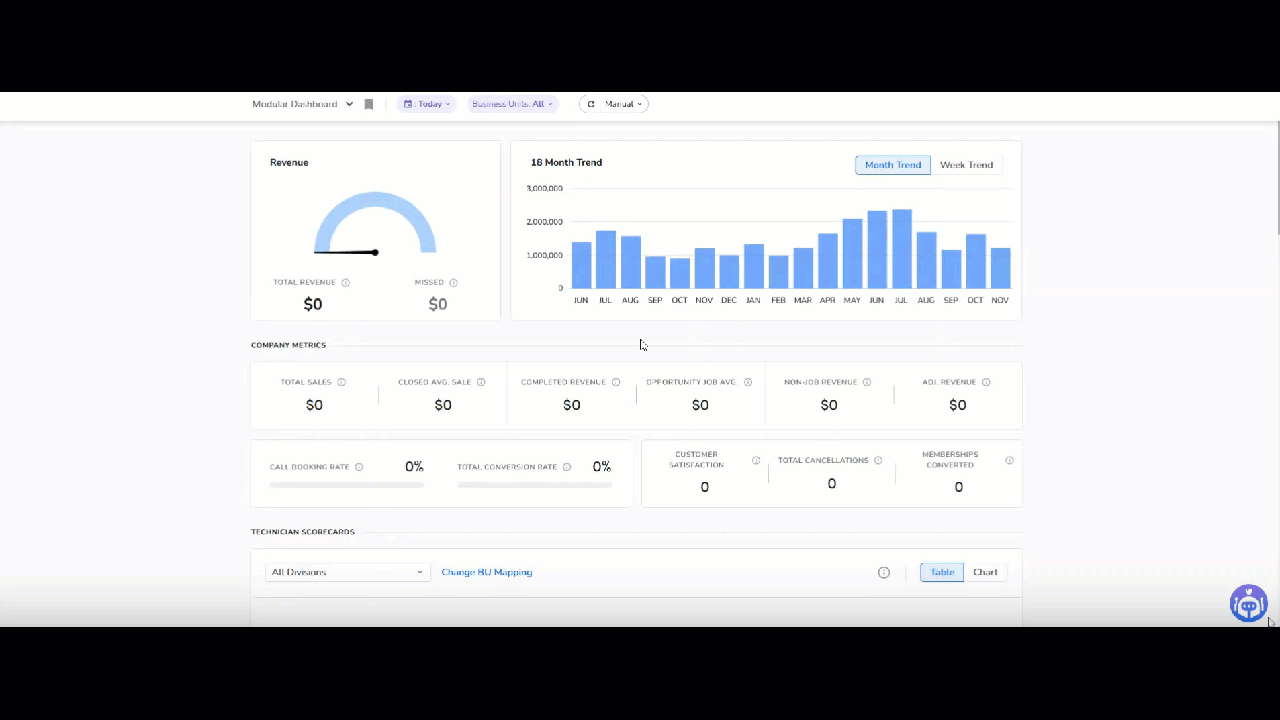Select Table view for scorecards
Screen dimensions: 1280x720
pyautogui.click(x=942, y=573)
